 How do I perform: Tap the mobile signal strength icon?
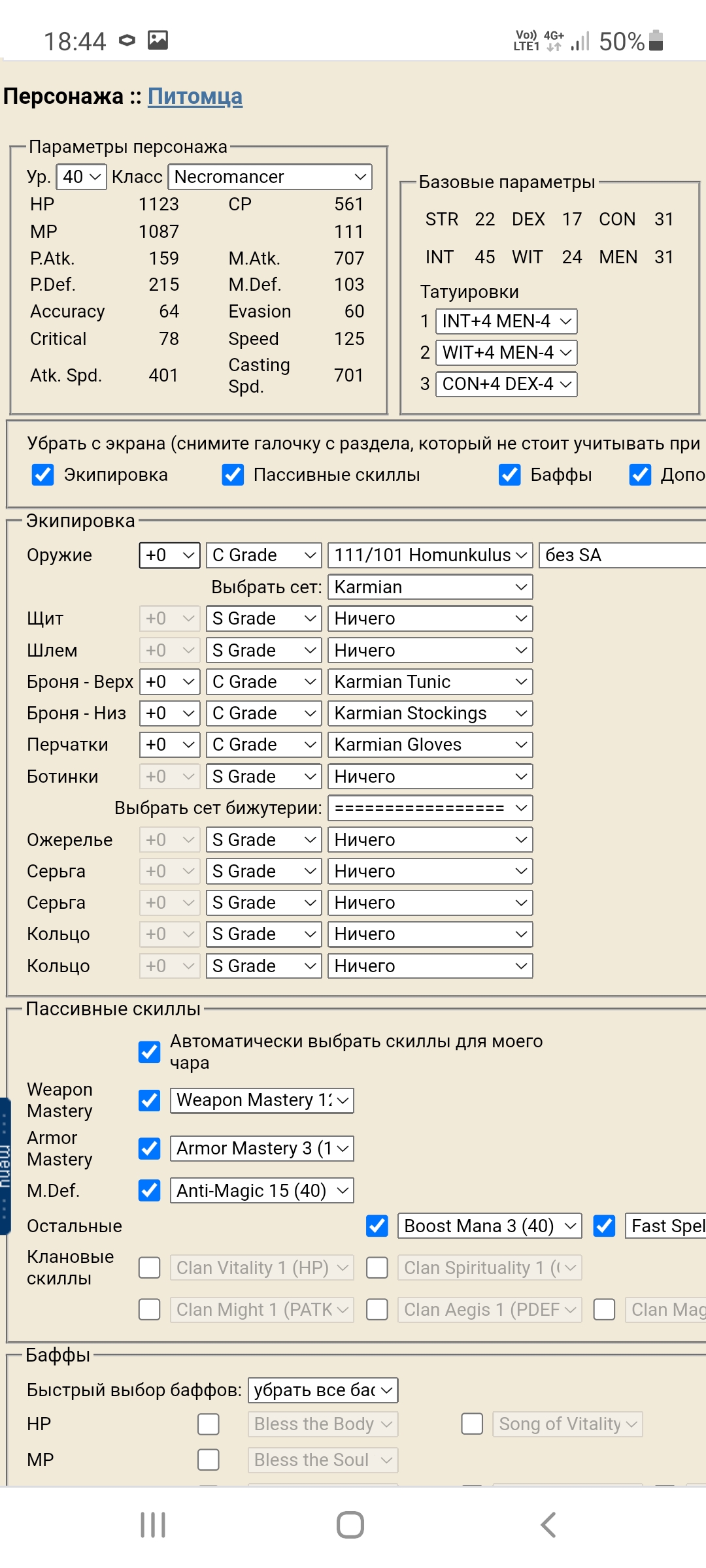coord(580,41)
